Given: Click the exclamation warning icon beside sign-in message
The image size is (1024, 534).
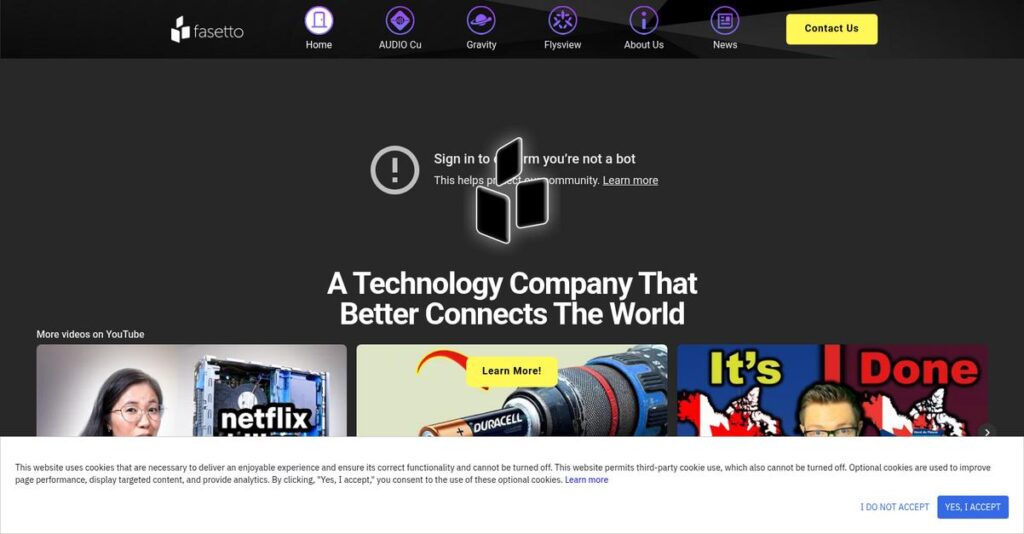Looking at the screenshot, I should coord(394,170).
